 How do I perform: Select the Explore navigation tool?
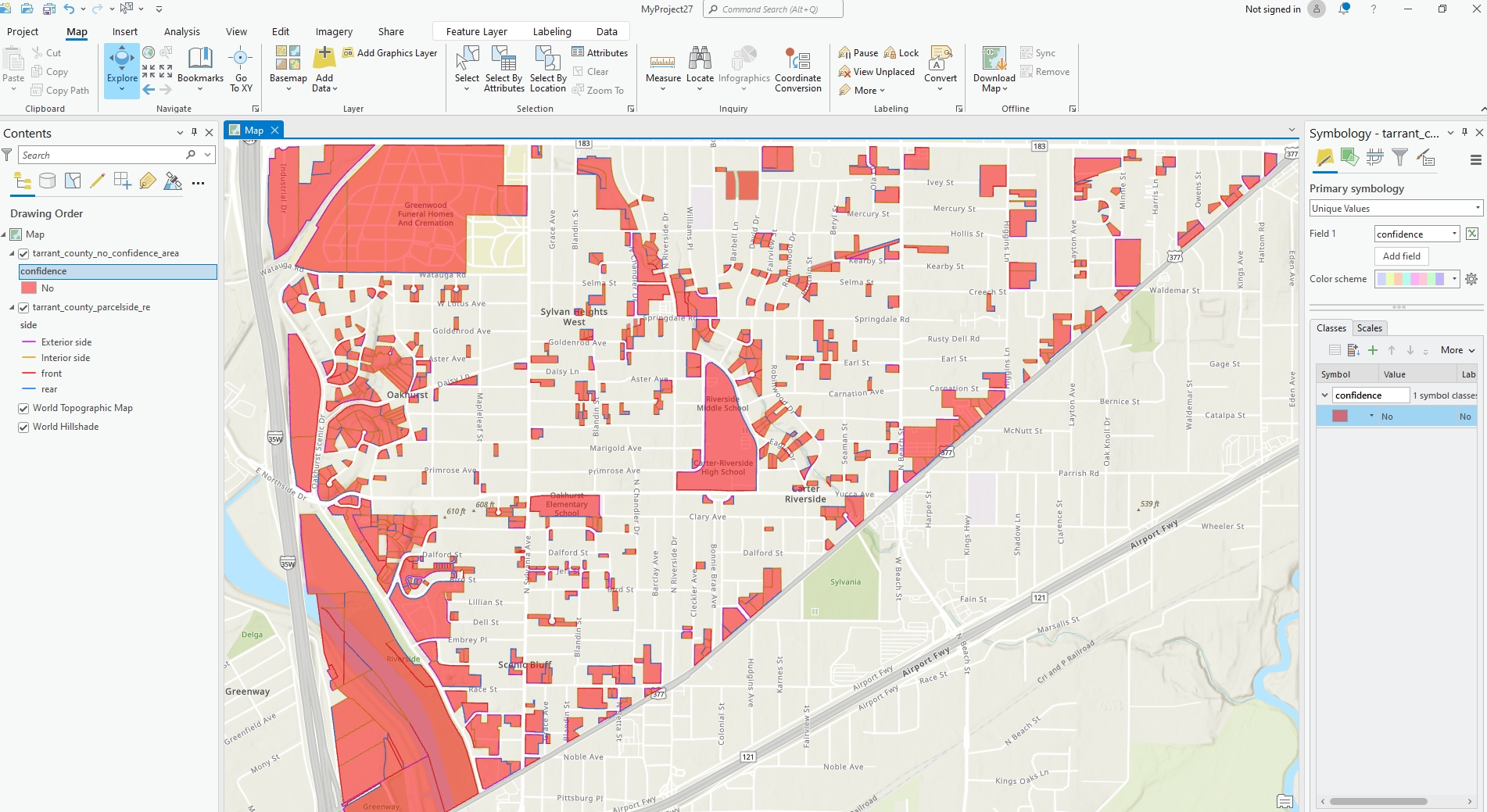(x=122, y=63)
